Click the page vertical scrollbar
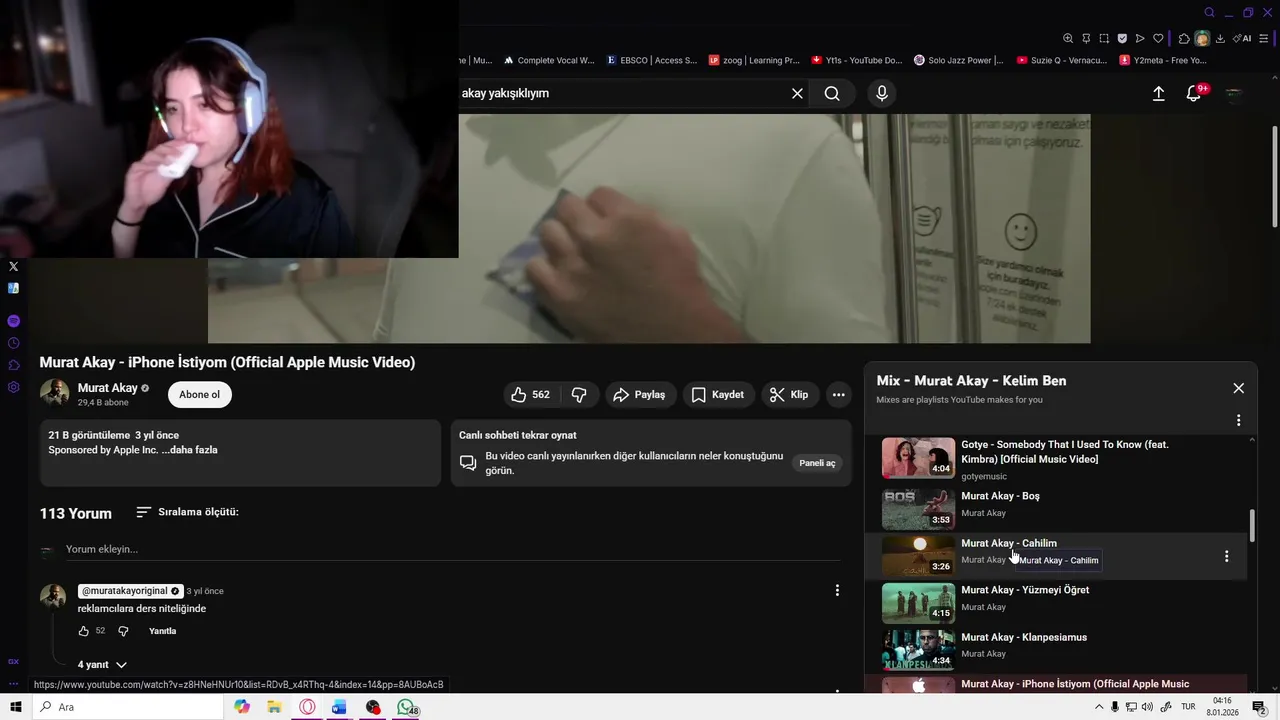This screenshot has width=1280, height=720. pyautogui.click(x=1273, y=176)
